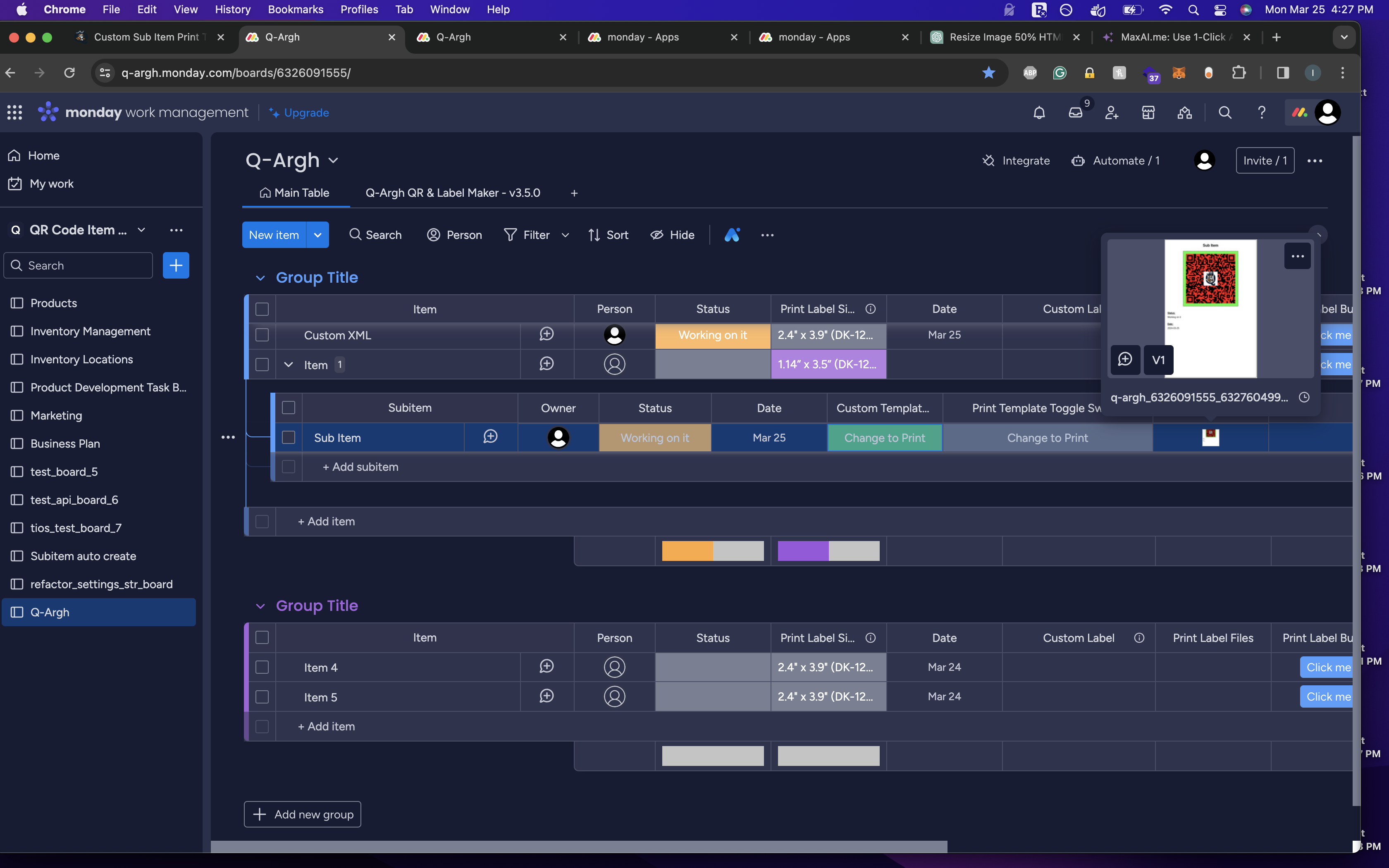Select all items in the first group header checkbox

pyautogui.click(x=263, y=310)
